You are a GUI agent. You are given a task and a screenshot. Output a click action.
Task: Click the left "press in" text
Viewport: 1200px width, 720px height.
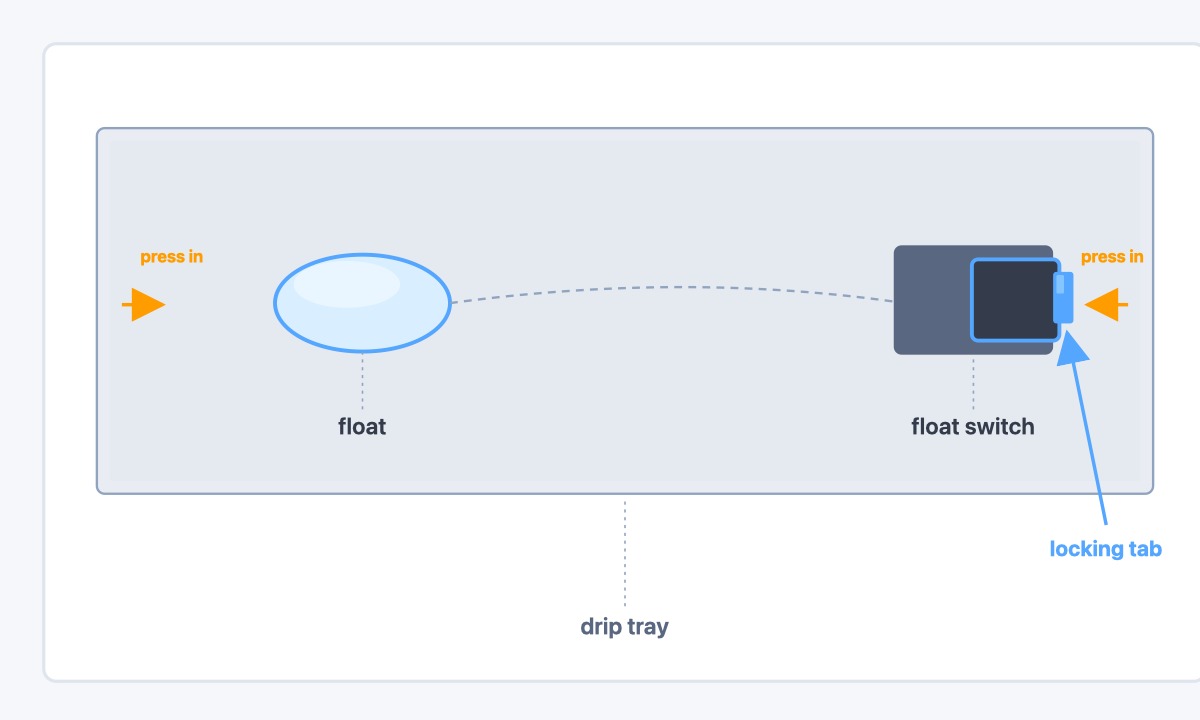pos(171,257)
